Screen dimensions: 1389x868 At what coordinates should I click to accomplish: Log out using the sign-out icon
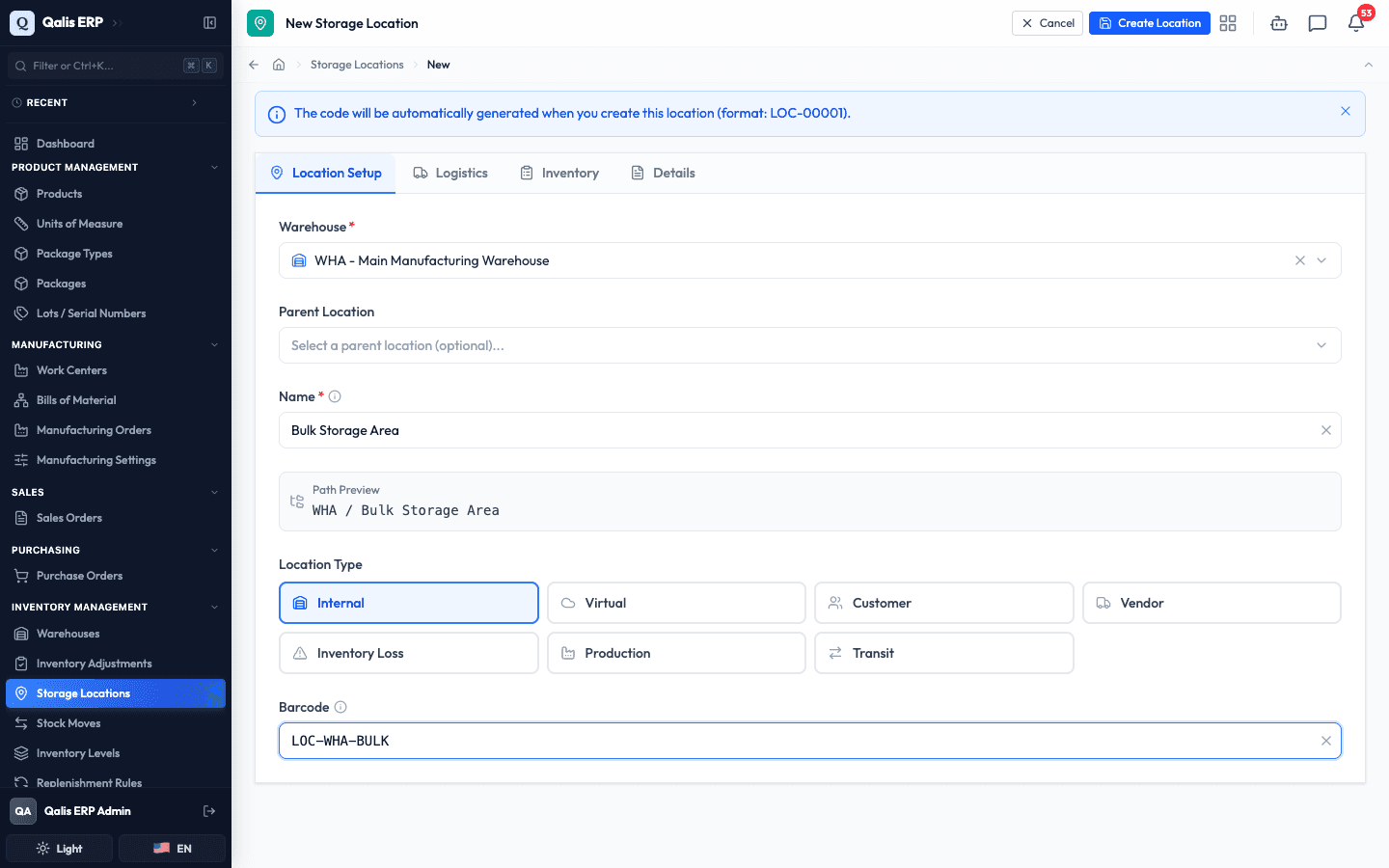[209, 811]
